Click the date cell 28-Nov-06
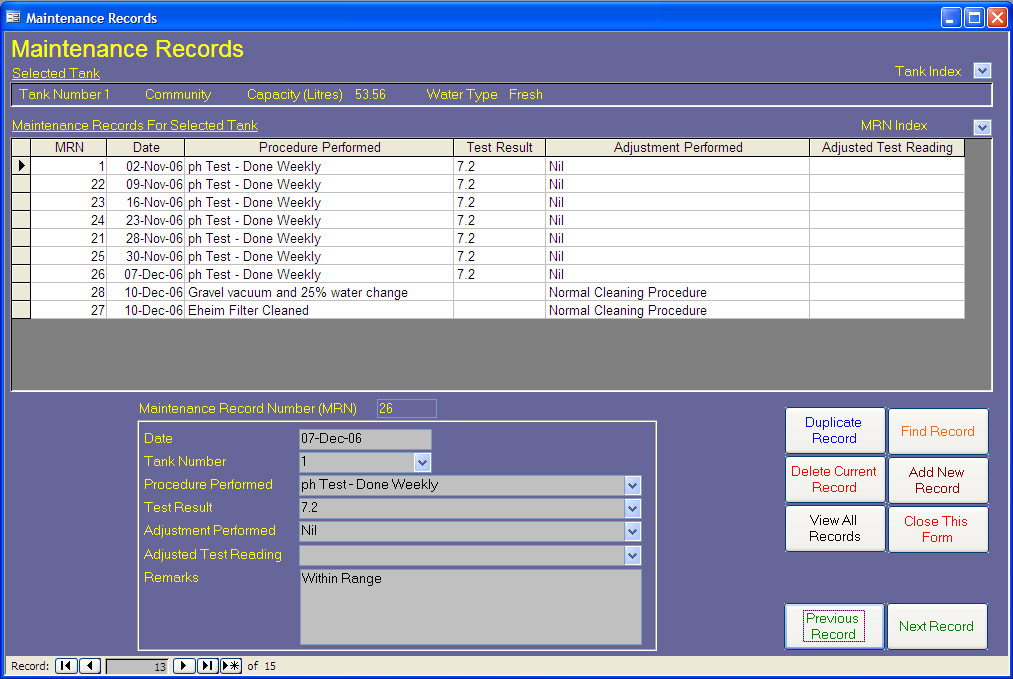Screen dimensions: 1013x679 [x=146, y=238]
